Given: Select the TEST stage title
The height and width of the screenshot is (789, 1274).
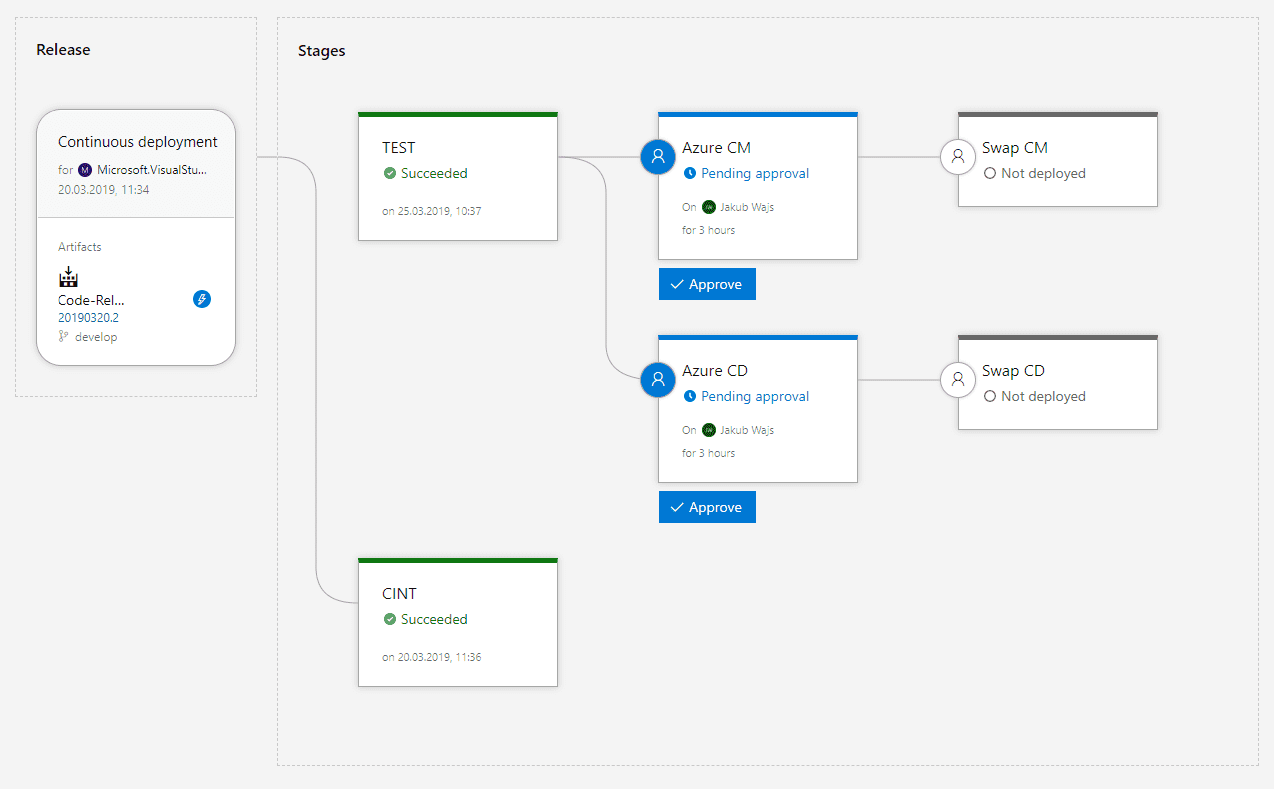Looking at the screenshot, I should (399, 147).
